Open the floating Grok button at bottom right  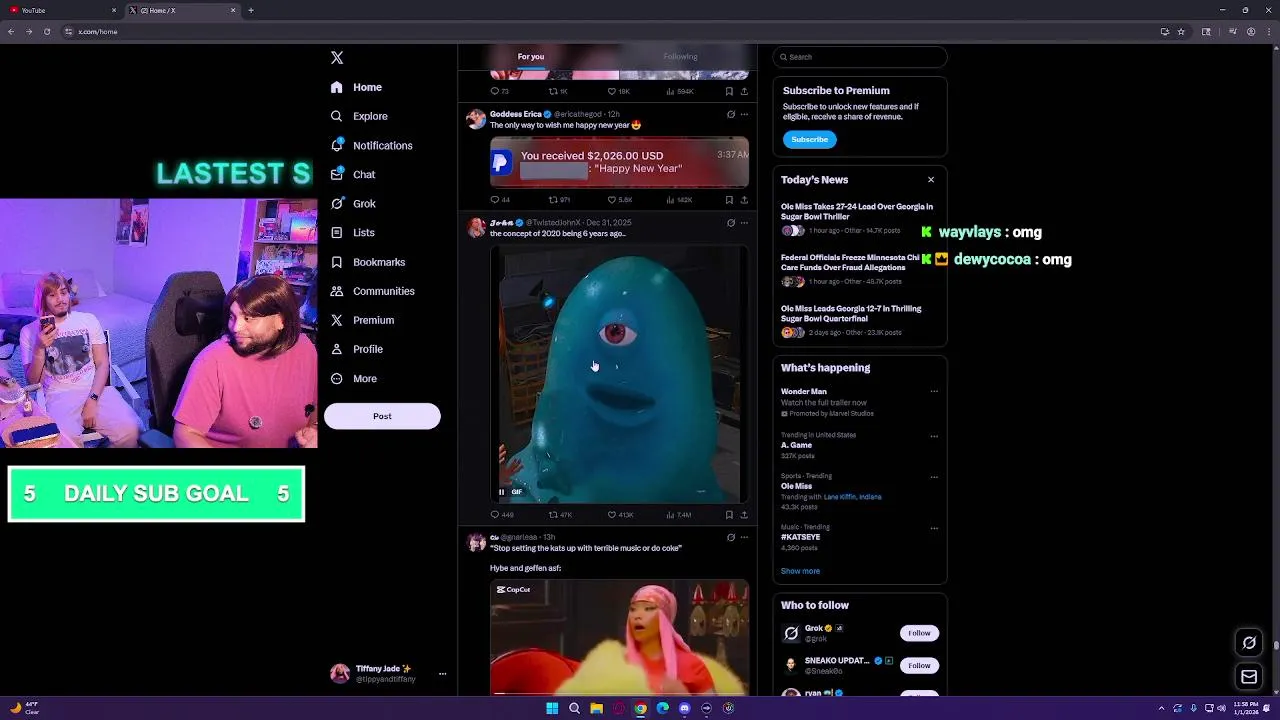tap(1249, 643)
